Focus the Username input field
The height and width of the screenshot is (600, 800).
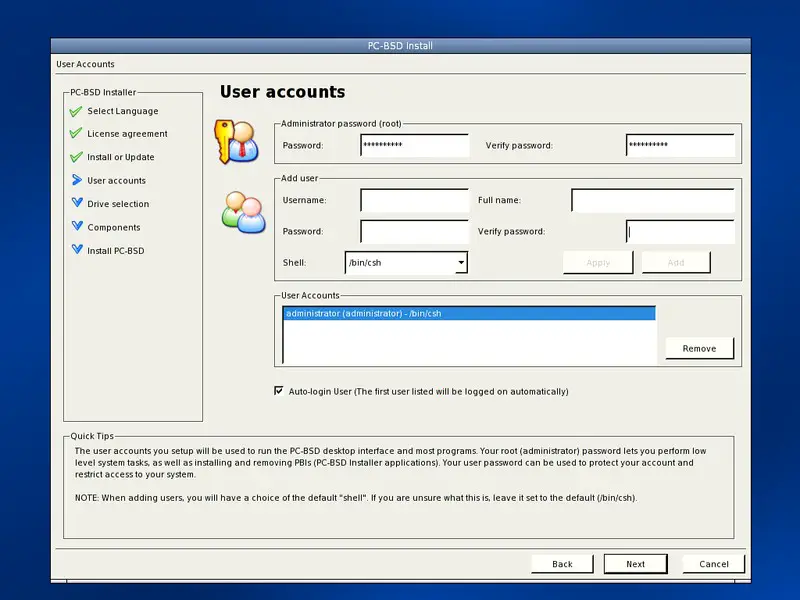coord(414,200)
